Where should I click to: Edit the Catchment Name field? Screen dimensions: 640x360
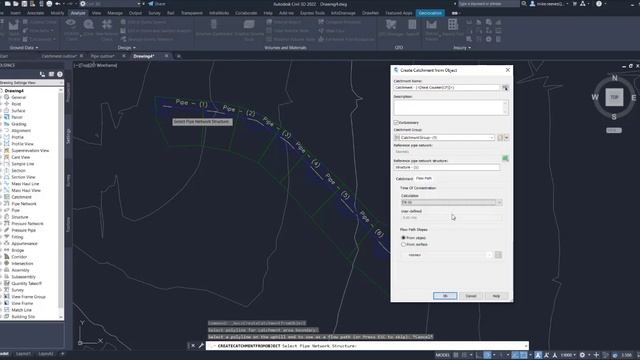coord(447,88)
